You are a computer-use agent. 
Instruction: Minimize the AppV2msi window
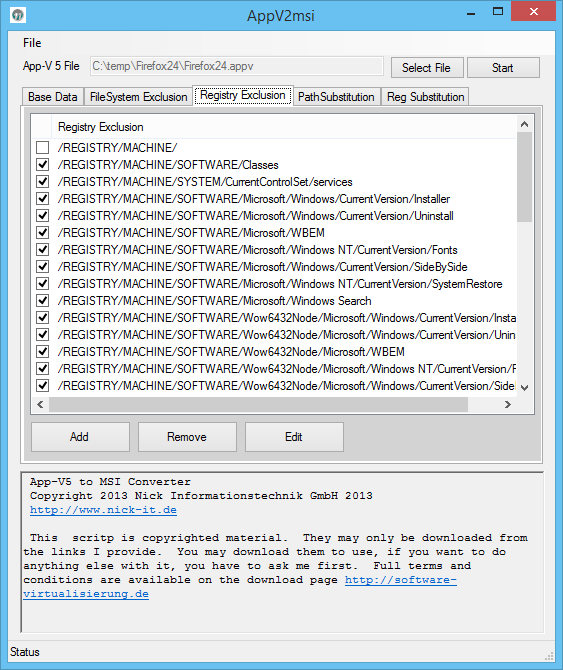(471, 13)
